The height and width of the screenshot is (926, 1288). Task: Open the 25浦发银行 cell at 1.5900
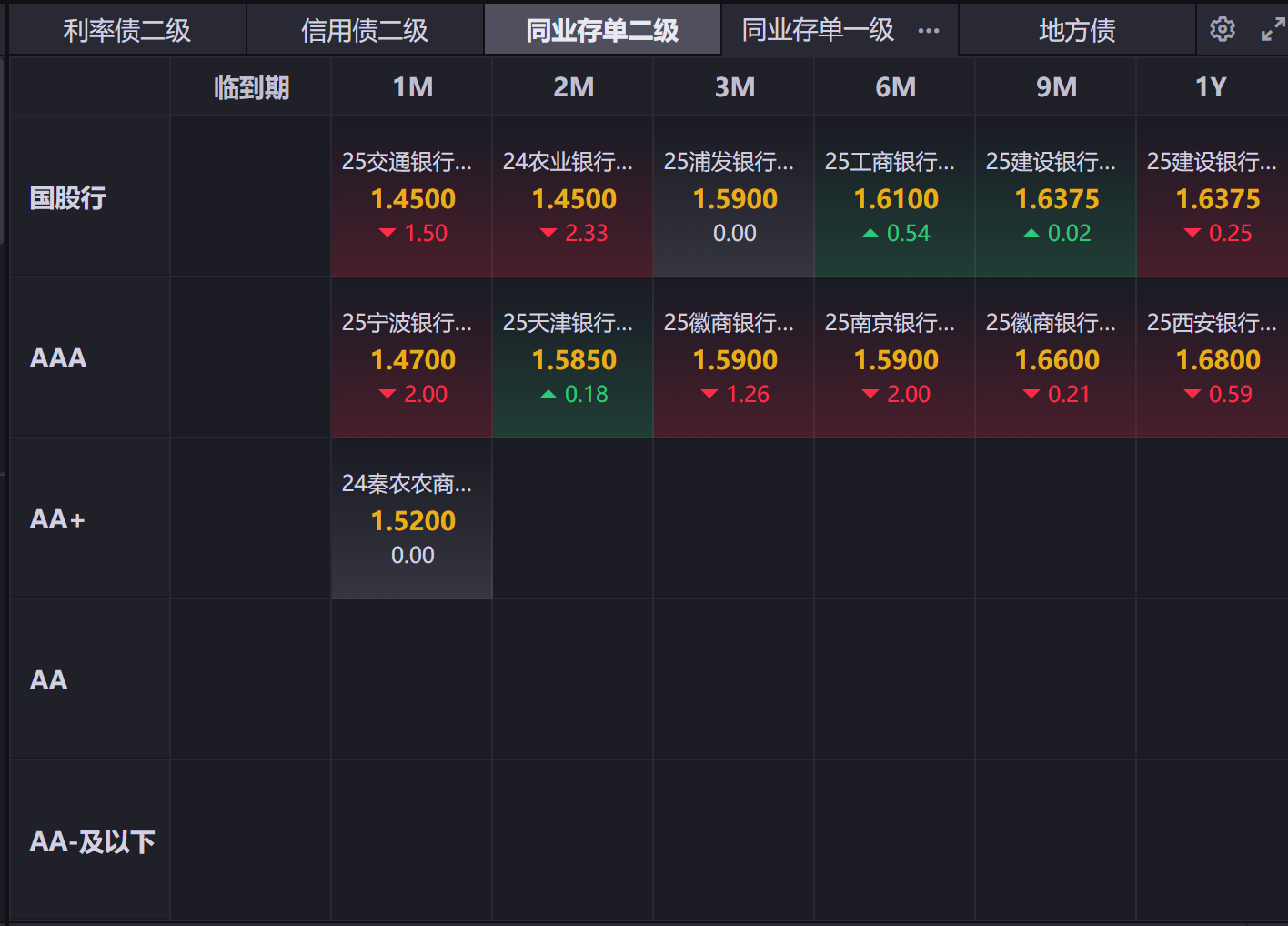pos(734,196)
